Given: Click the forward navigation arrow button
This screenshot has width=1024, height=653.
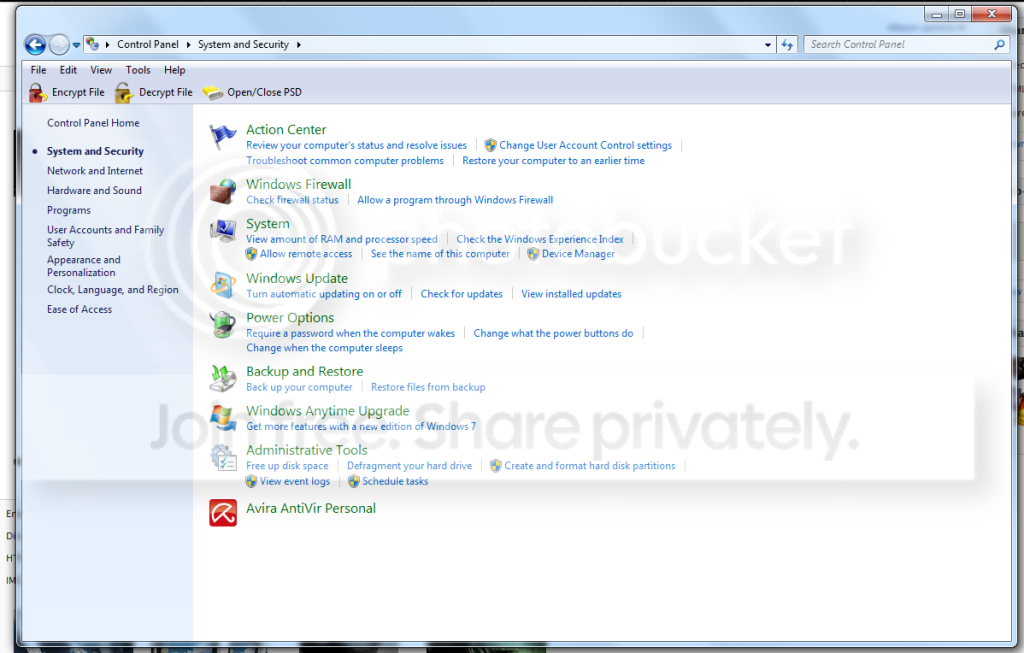Looking at the screenshot, I should (x=59, y=44).
